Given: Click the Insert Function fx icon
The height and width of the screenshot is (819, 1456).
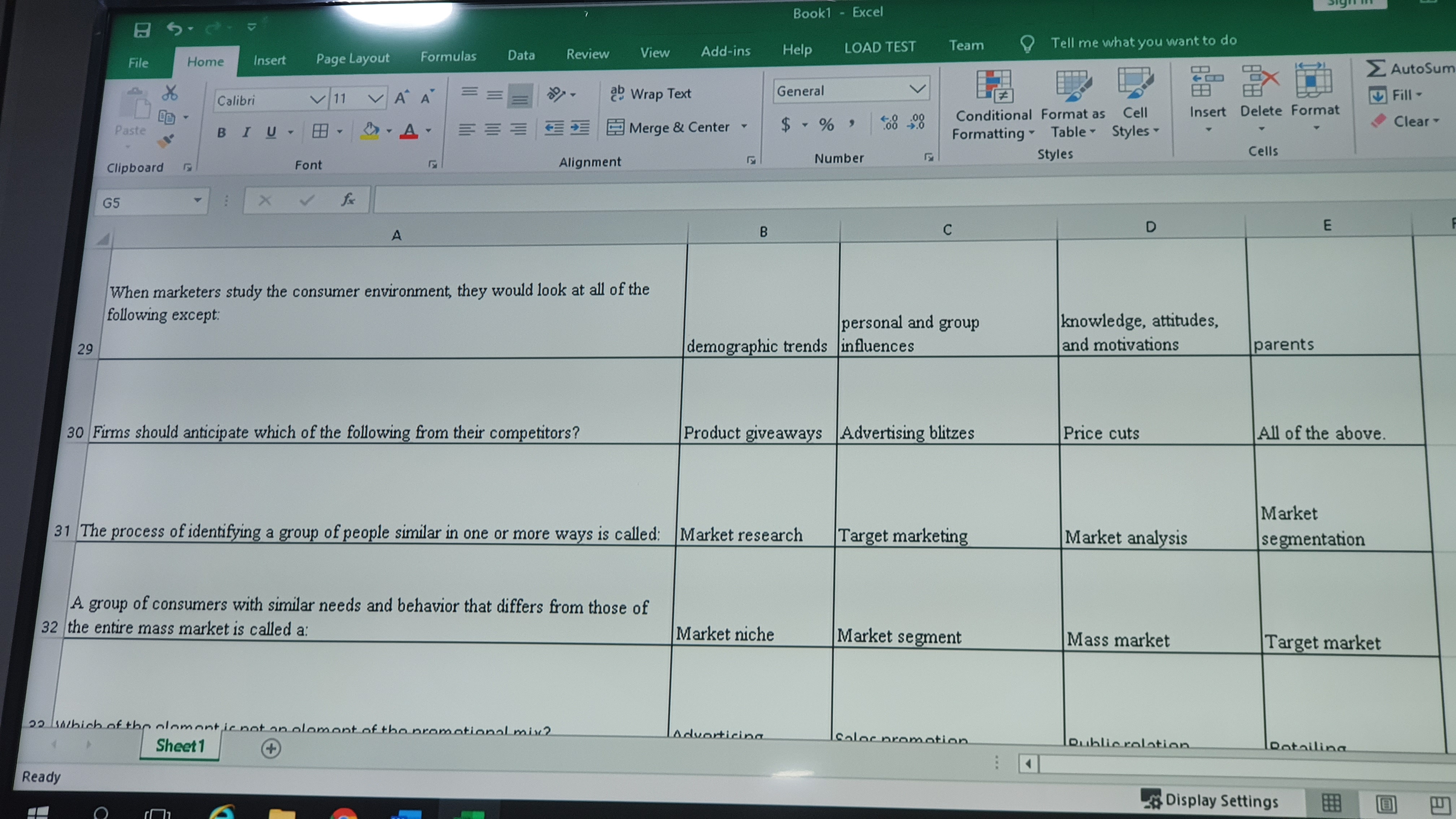Looking at the screenshot, I should [348, 200].
